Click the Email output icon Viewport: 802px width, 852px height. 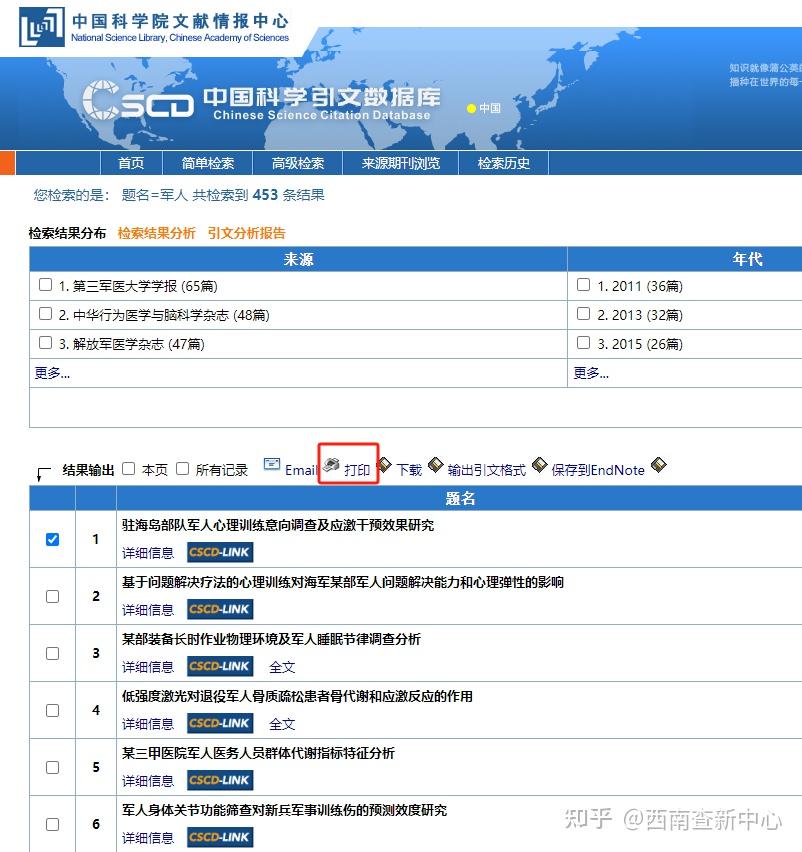(x=272, y=464)
